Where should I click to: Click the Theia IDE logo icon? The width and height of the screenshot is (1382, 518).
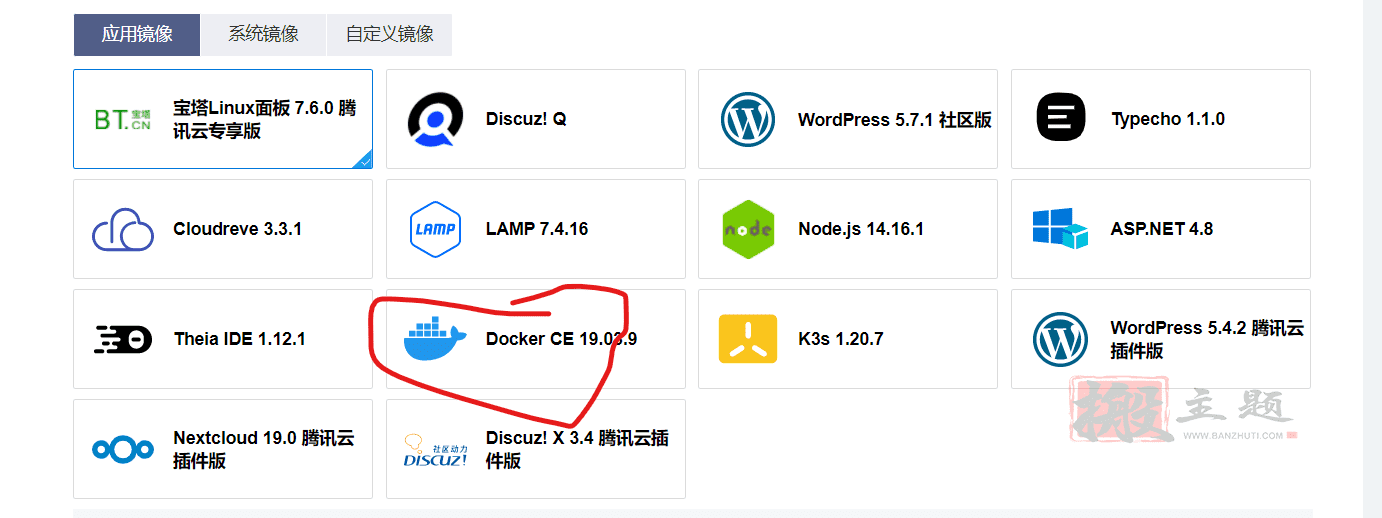click(123, 339)
